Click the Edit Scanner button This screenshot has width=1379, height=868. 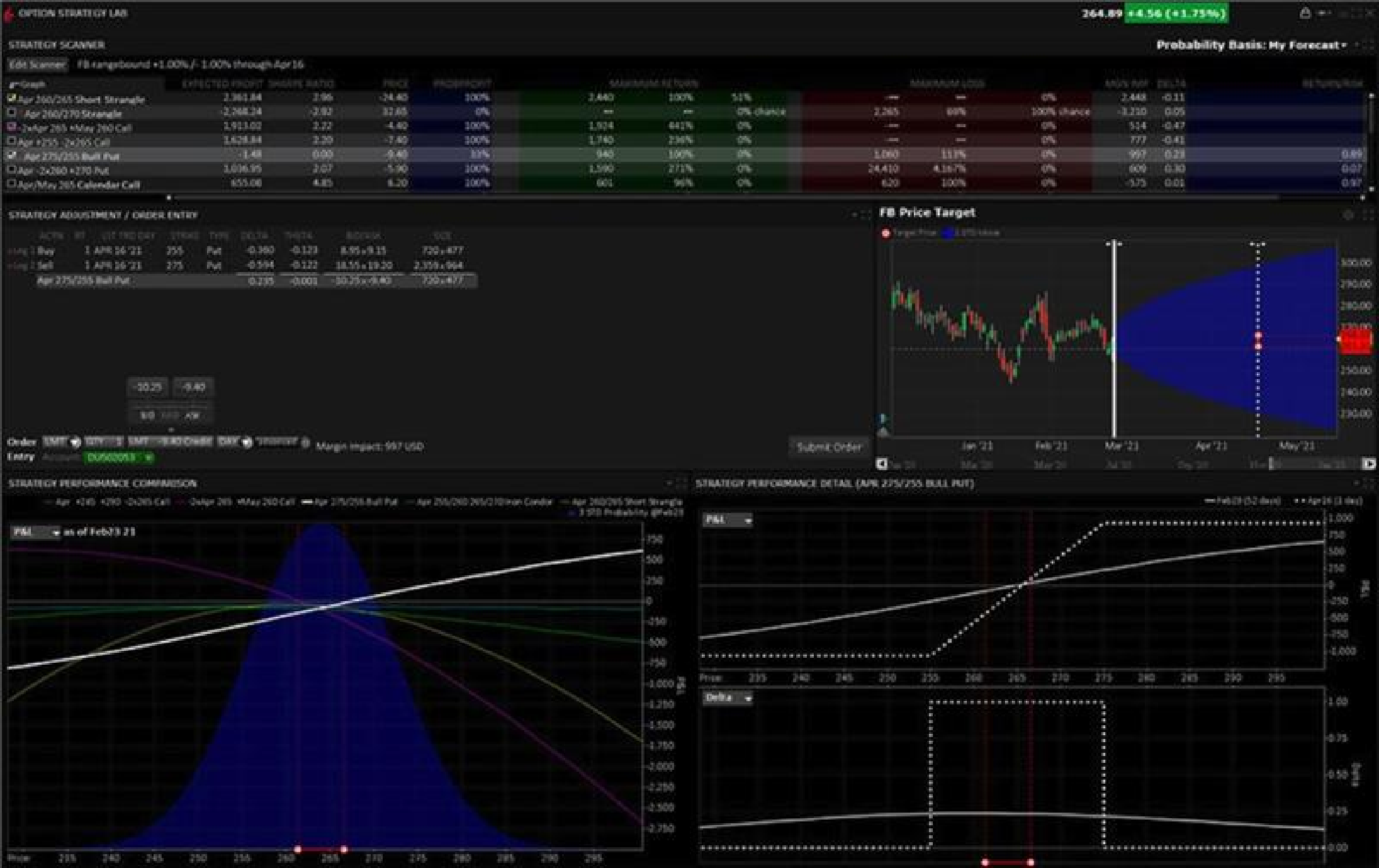37,65
